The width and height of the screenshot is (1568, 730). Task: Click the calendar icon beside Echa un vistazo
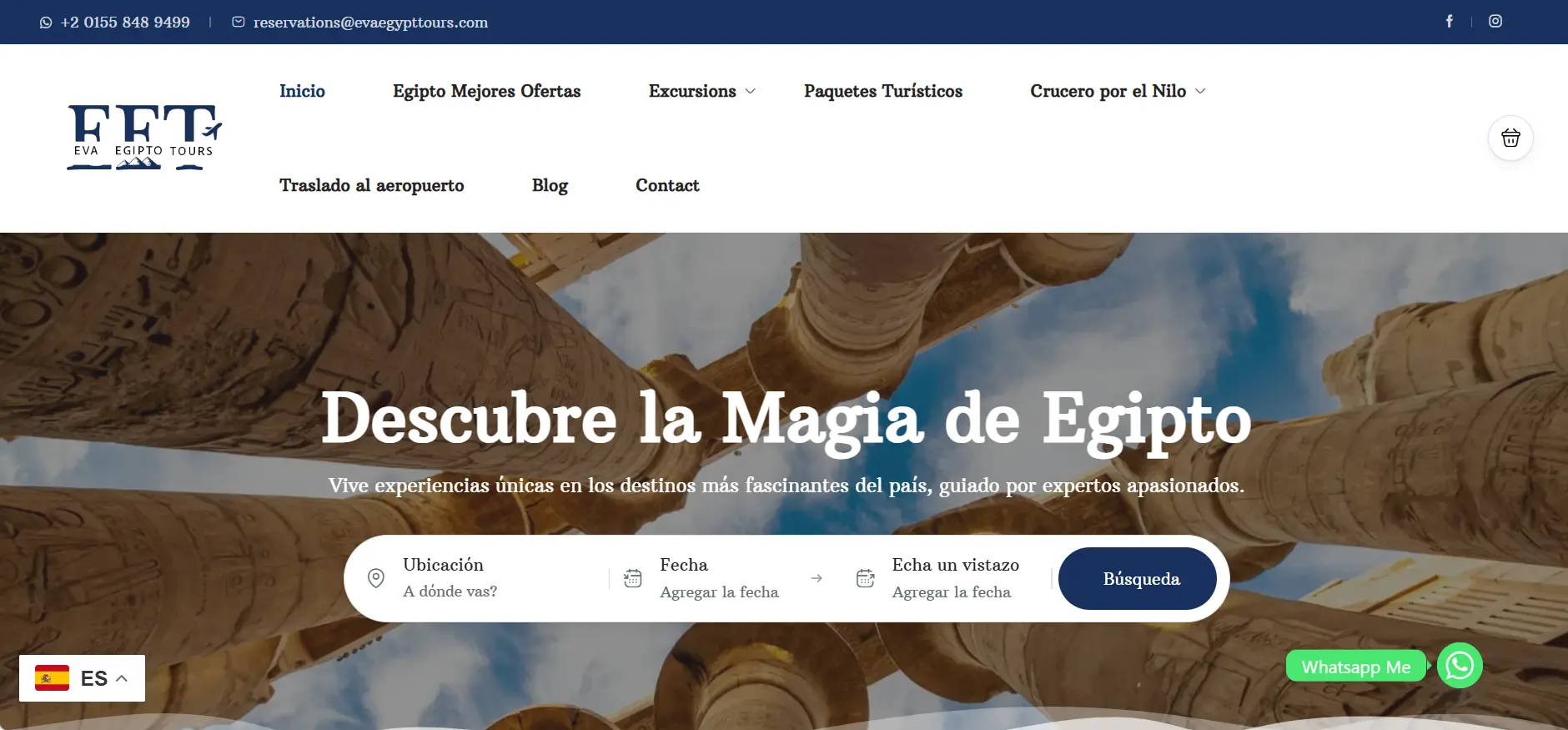pos(865,578)
